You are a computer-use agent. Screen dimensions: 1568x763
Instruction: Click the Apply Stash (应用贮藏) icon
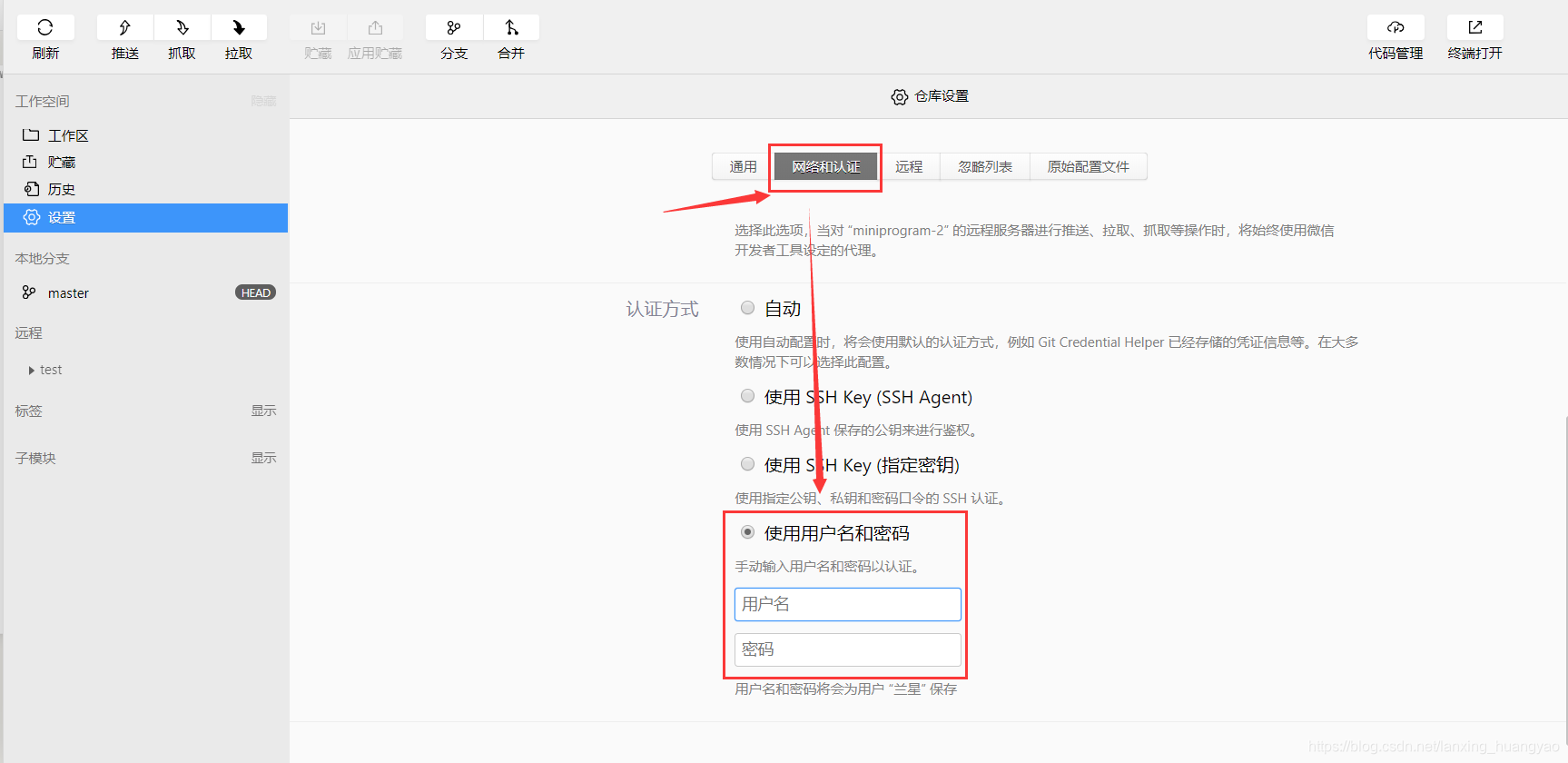click(375, 28)
